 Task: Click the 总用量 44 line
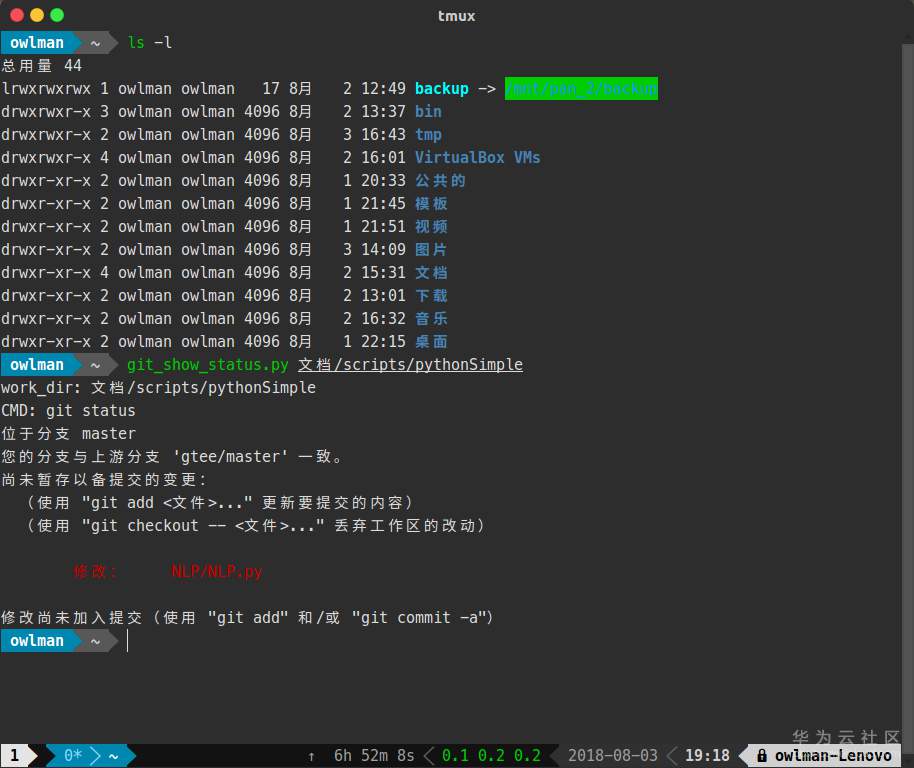pyautogui.click(x=41, y=65)
